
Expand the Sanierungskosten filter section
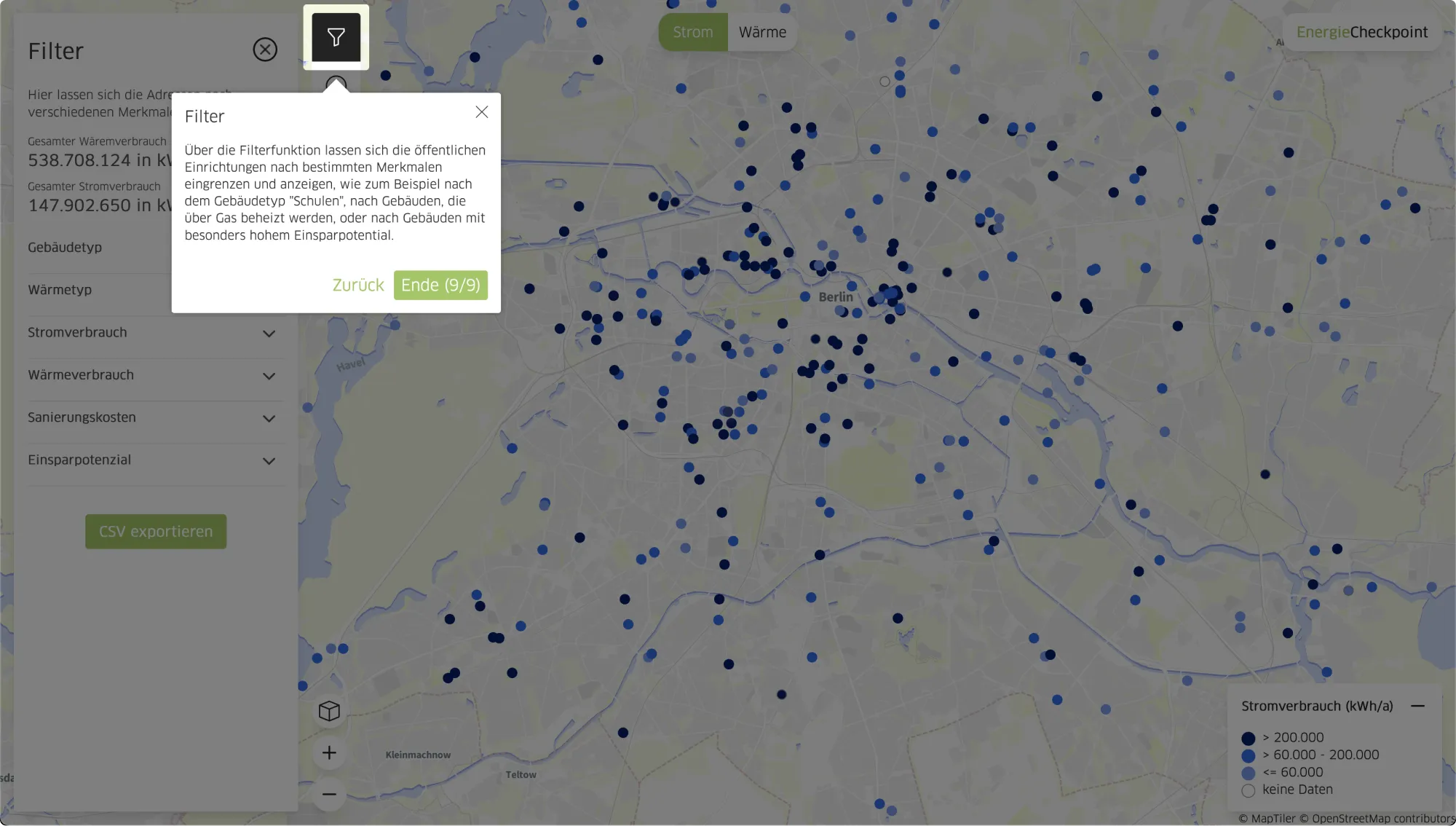click(x=269, y=418)
